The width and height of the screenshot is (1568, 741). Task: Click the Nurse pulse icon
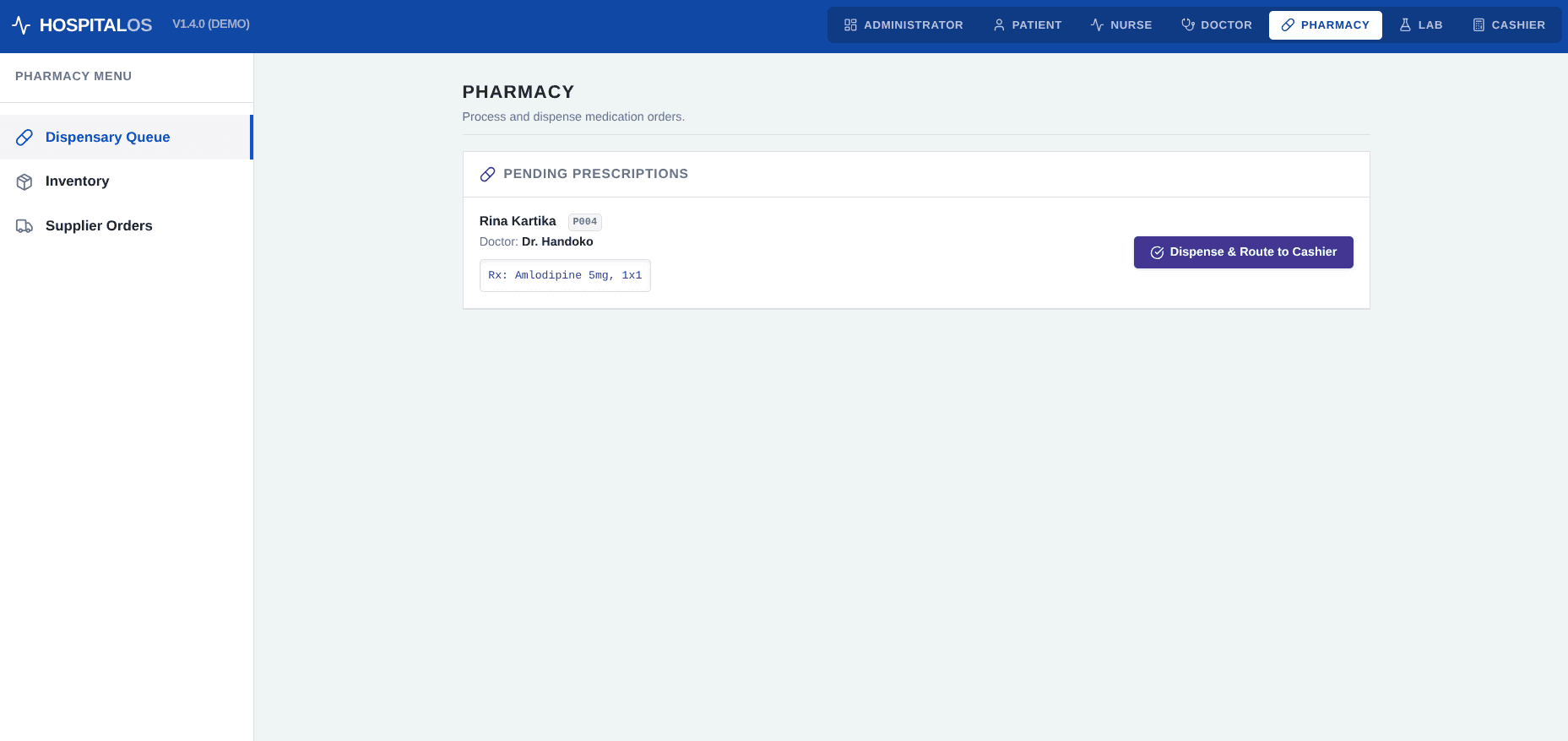1097,25
